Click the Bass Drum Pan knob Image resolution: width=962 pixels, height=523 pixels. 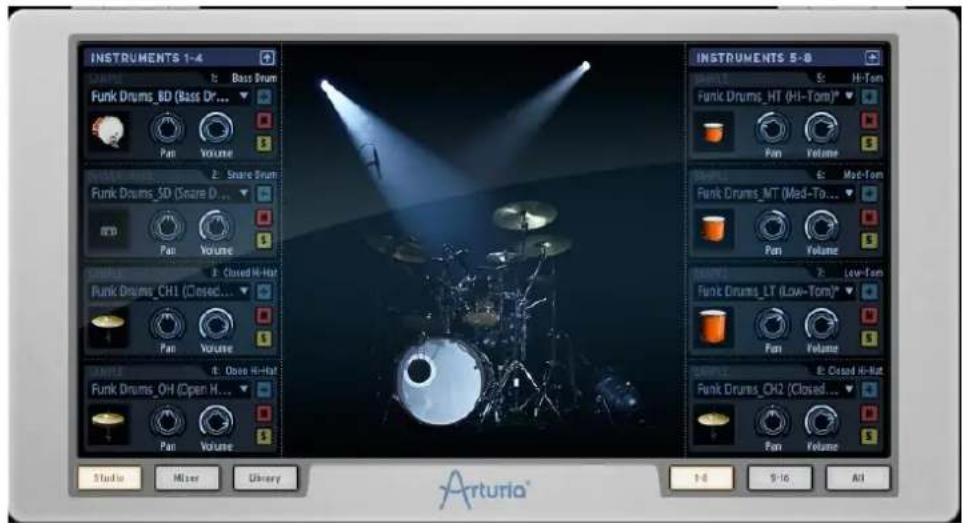[x=167, y=128]
